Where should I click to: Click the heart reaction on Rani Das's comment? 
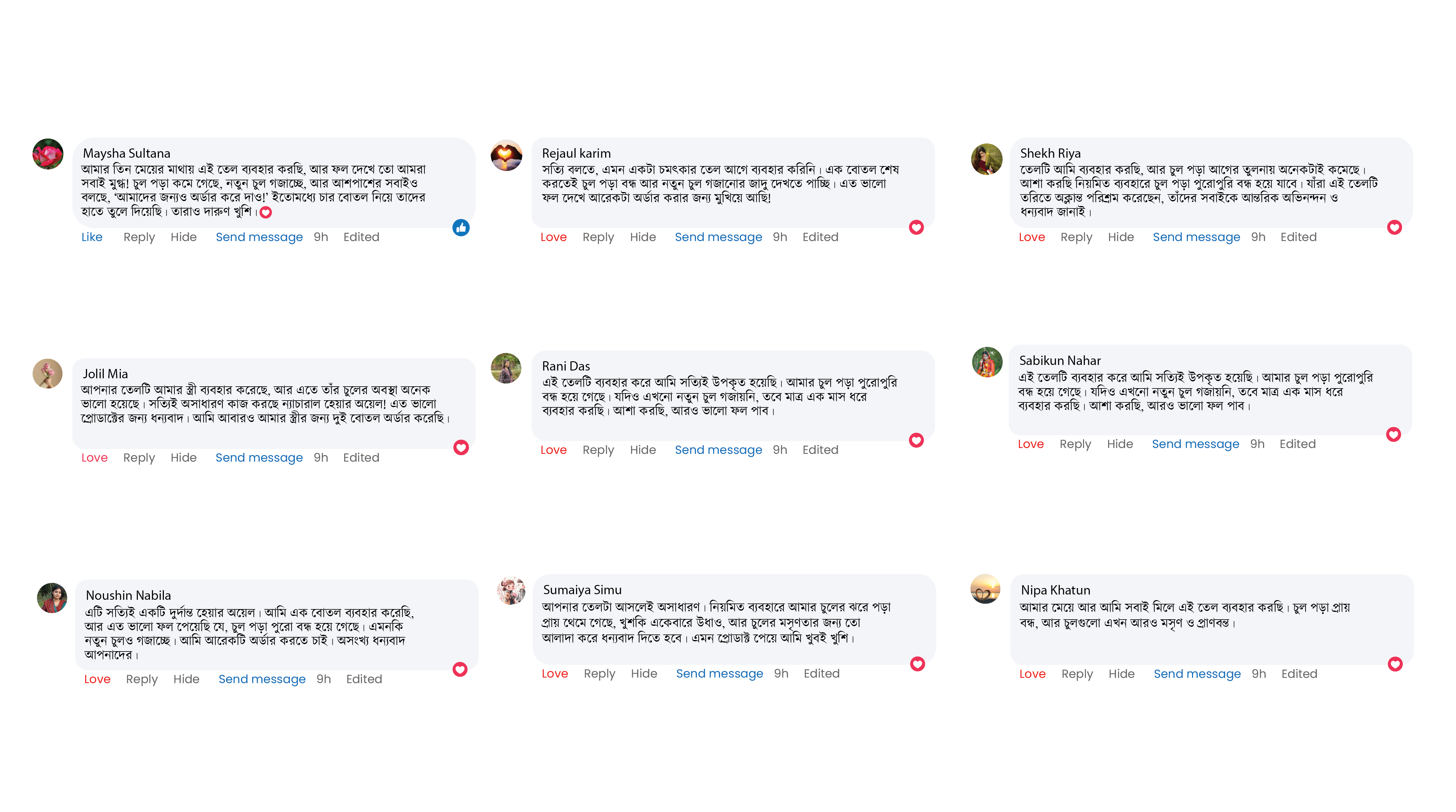point(916,440)
